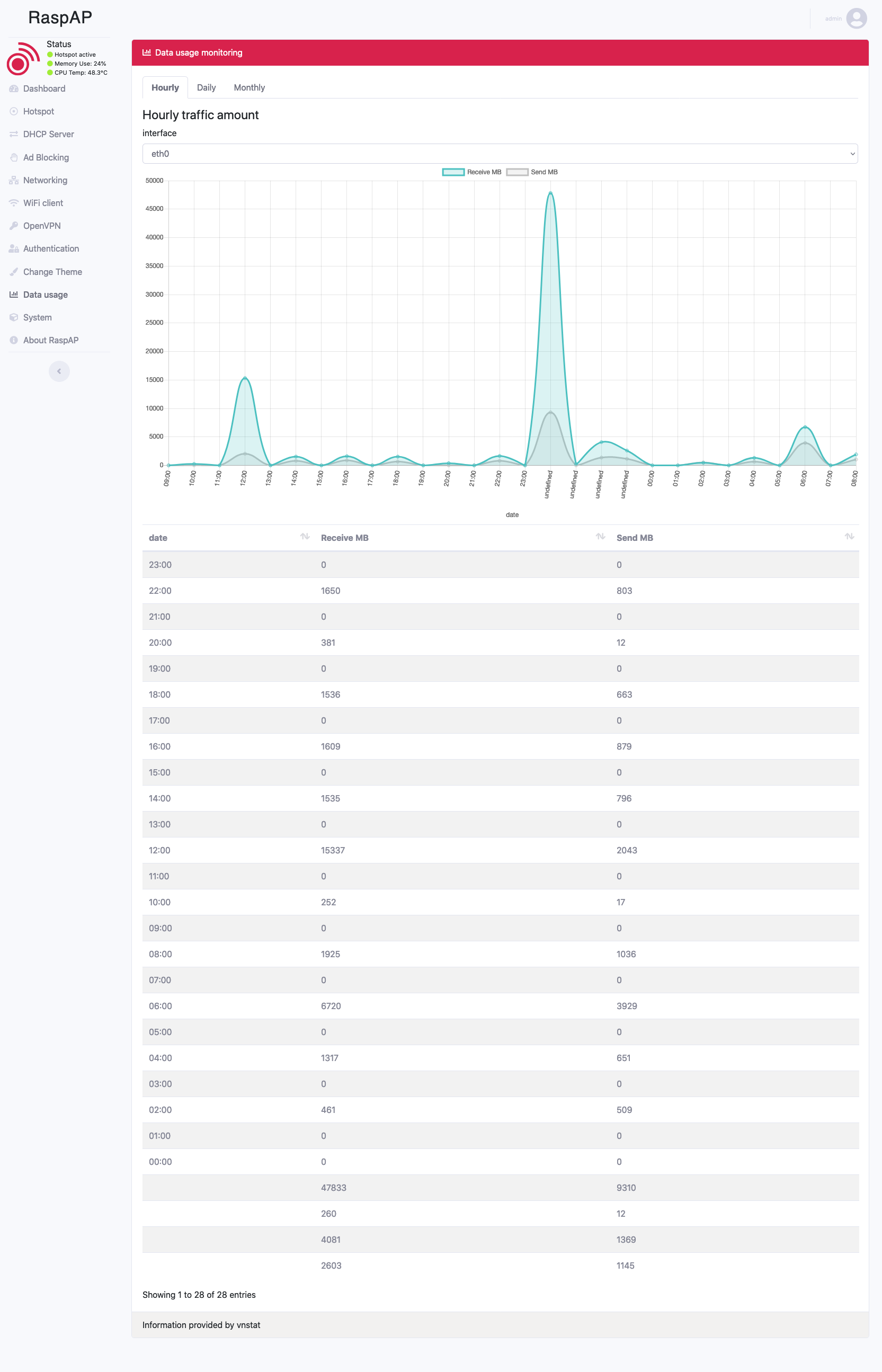
Task: Toggle the Send MB legend entry
Action: click(x=533, y=172)
